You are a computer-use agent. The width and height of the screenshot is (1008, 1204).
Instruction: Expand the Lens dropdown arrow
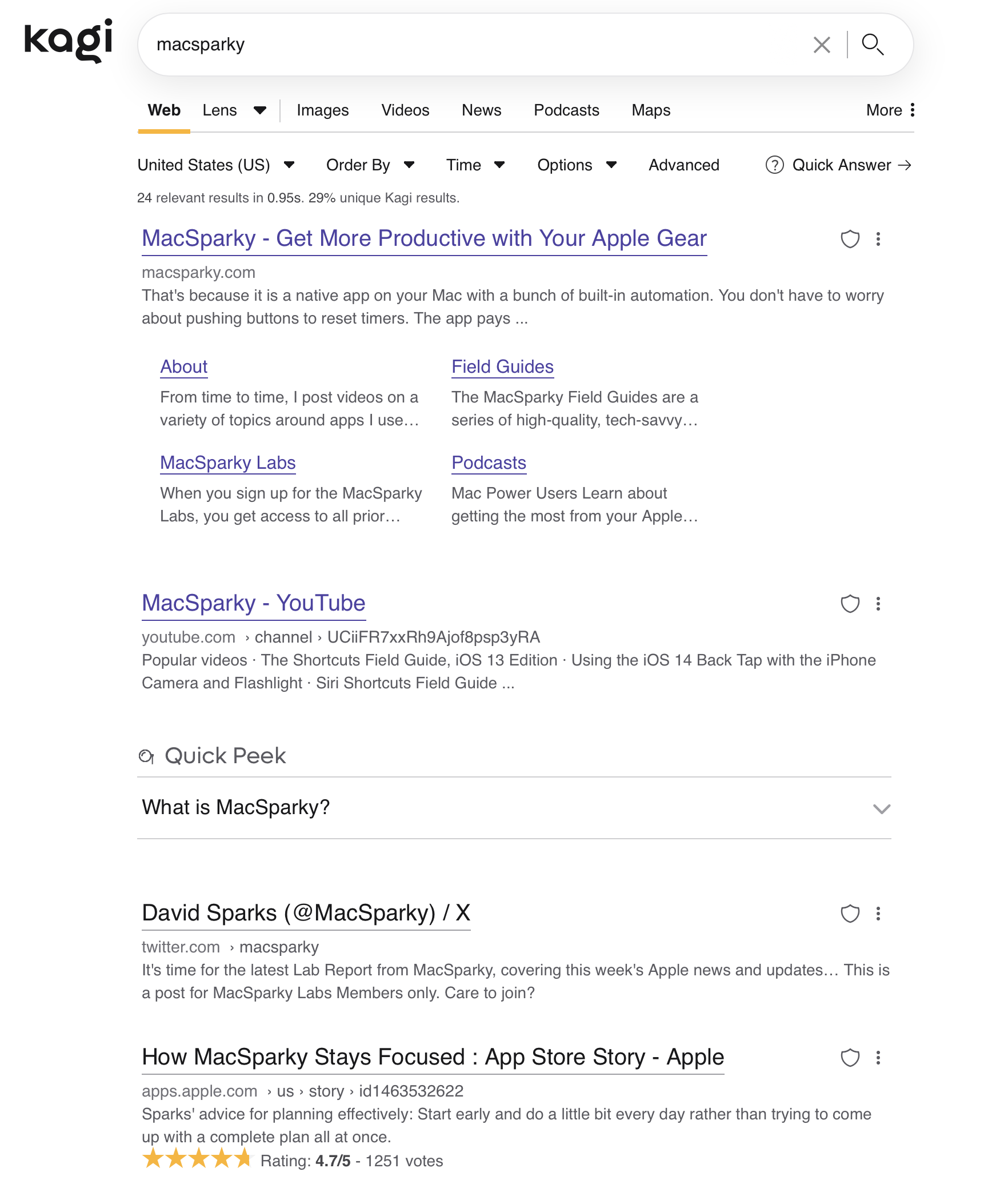[x=259, y=110]
